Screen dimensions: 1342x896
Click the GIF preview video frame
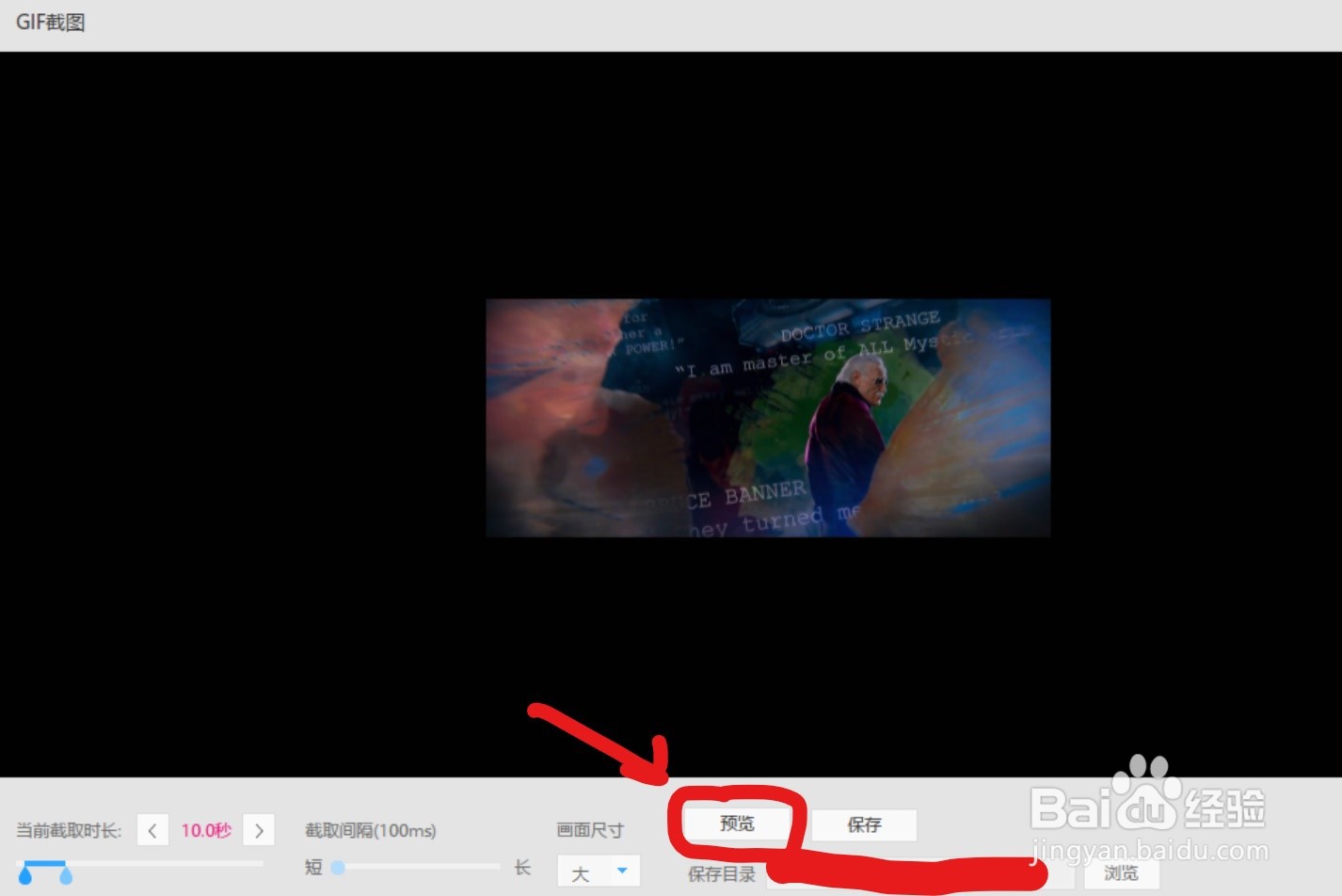(x=768, y=418)
